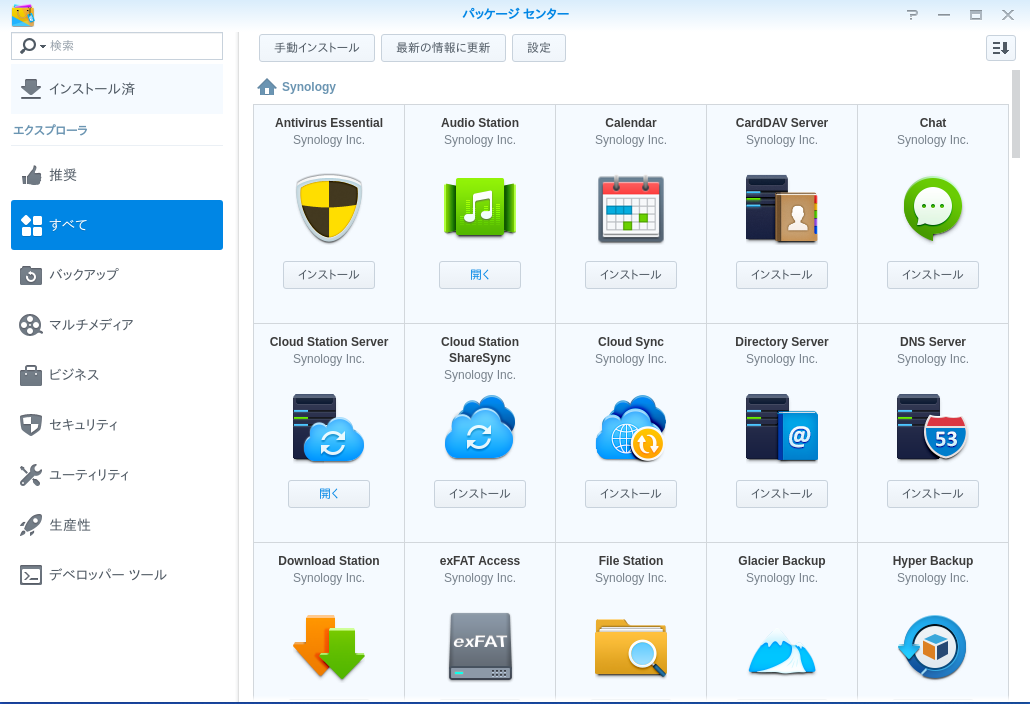Click the Antivirus Essential shield icon
This screenshot has width=1030, height=704.
click(328, 208)
